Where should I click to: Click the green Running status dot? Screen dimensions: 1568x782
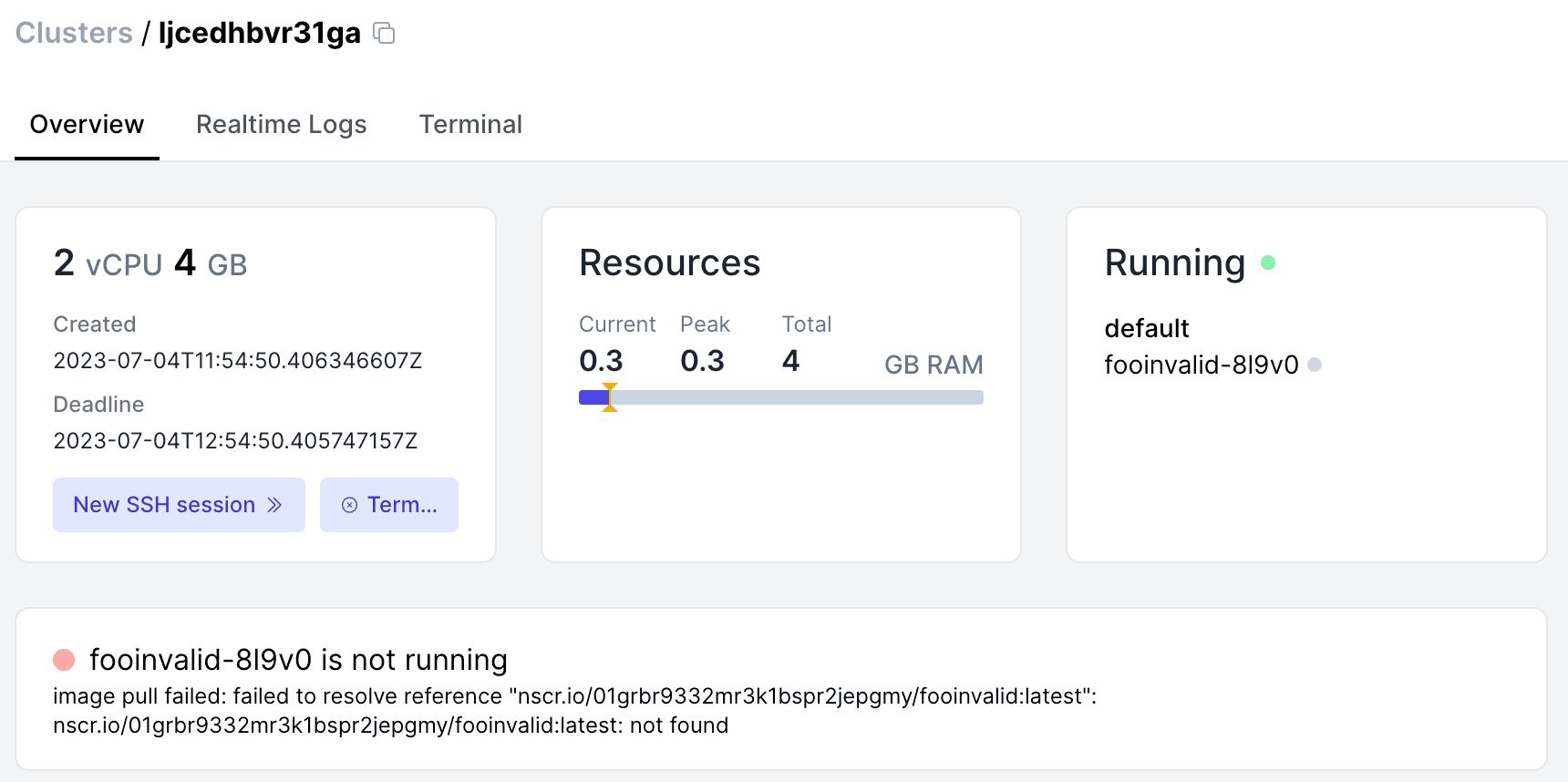(1267, 262)
